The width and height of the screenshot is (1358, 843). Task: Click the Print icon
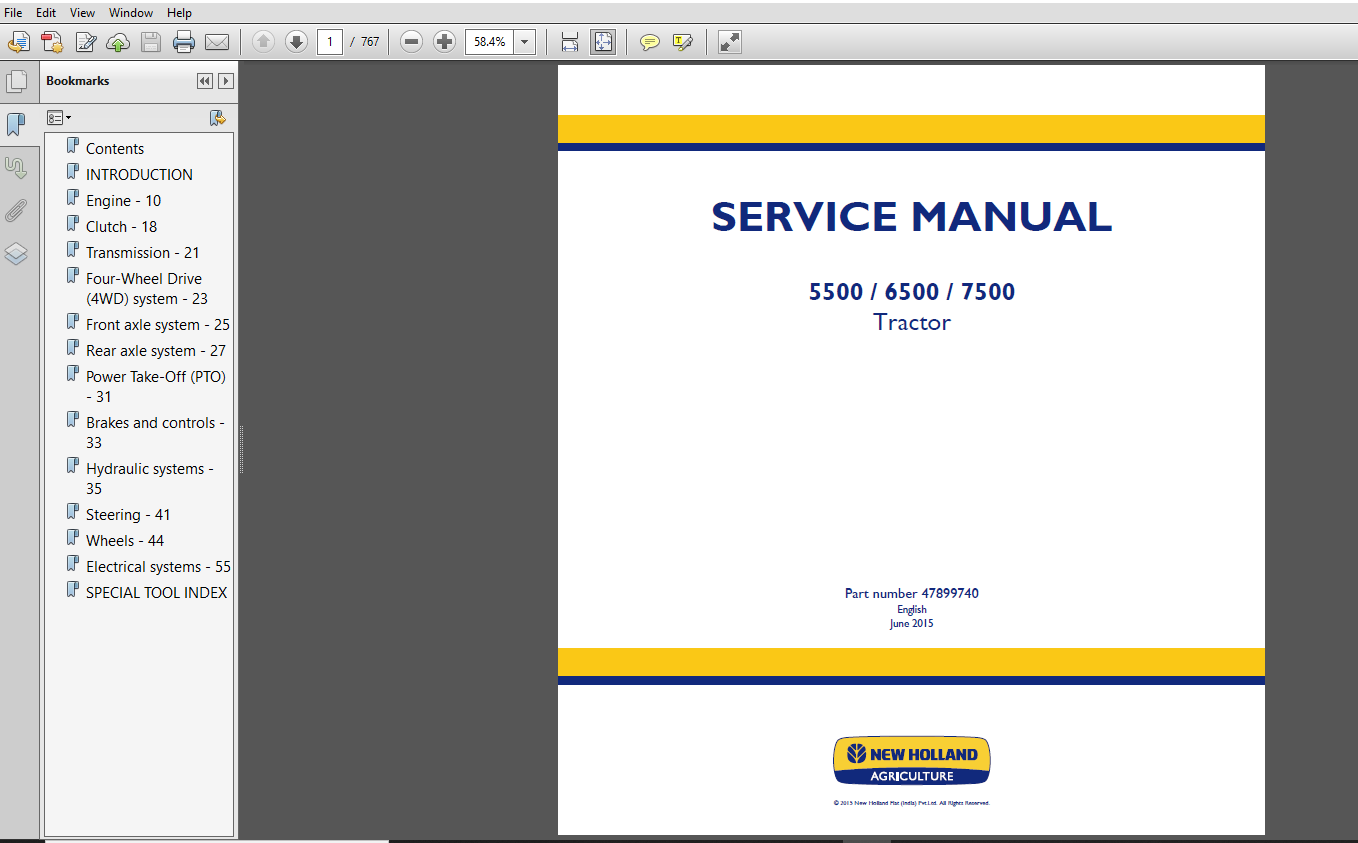(184, 42)
